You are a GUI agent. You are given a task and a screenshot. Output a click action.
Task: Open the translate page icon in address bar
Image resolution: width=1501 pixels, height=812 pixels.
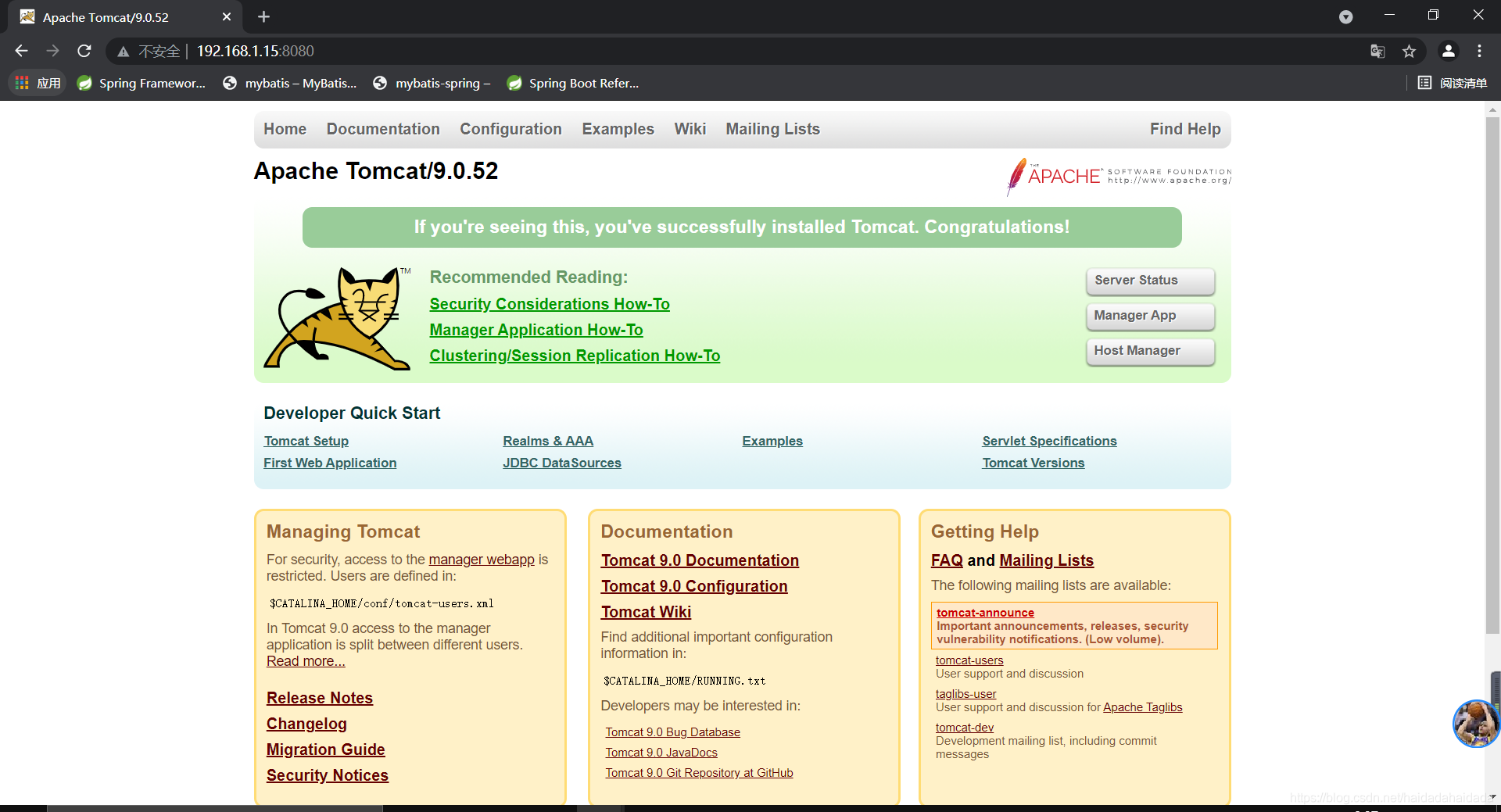click(x=1377, y=51)
